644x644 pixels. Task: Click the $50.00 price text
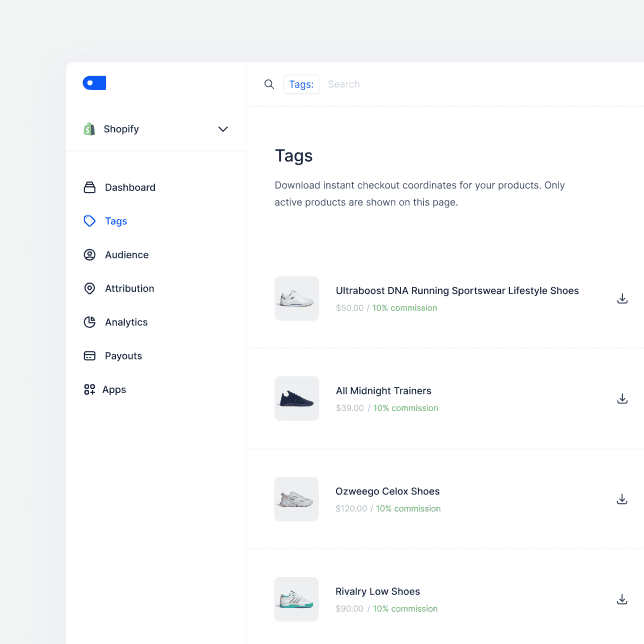coord(350,308)
